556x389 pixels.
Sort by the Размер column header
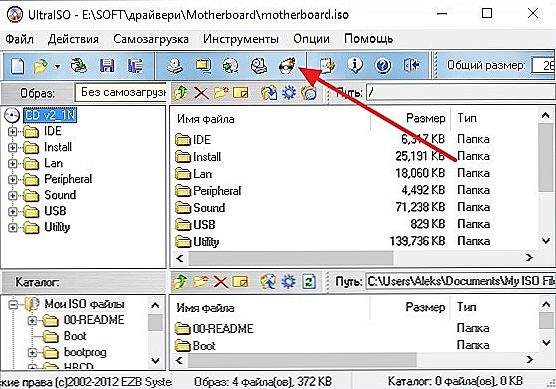410,118
